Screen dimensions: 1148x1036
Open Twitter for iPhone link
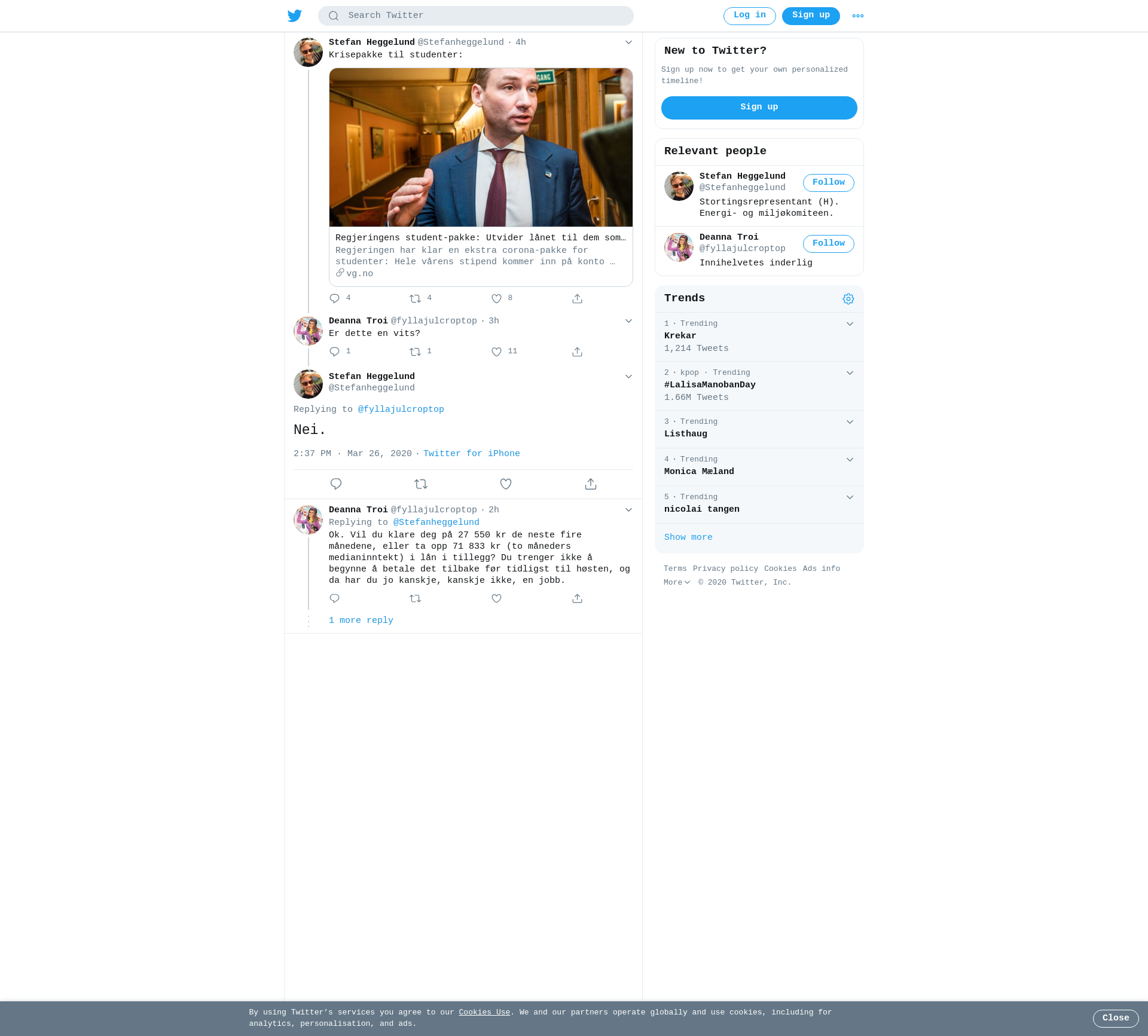472,454
